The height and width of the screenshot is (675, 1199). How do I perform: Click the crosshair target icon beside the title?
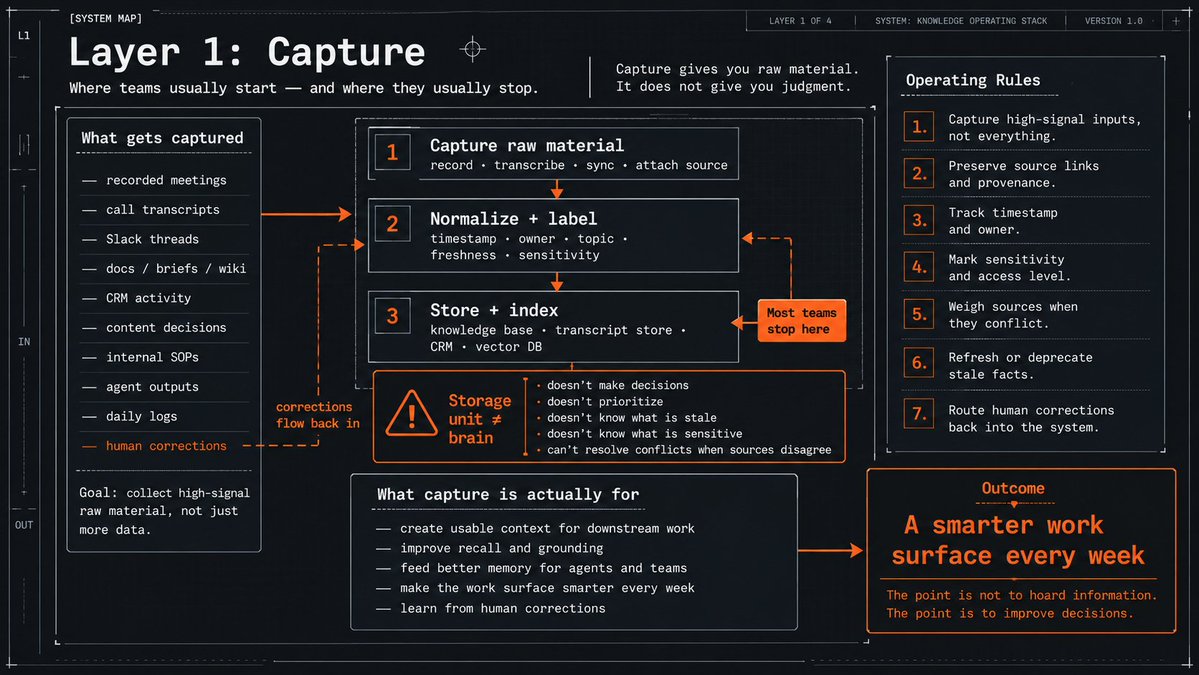point(473,49)
